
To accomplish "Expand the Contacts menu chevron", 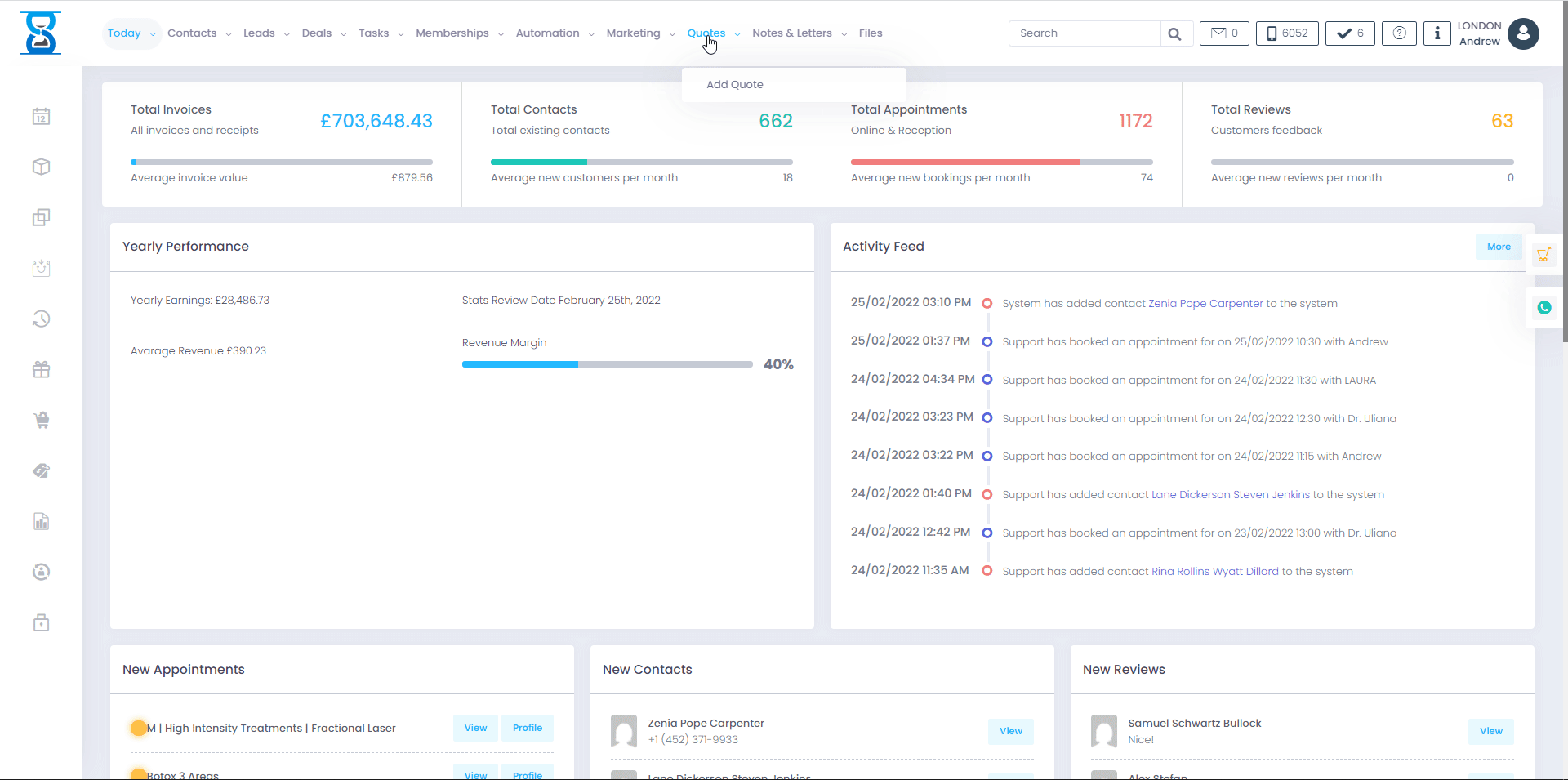I will (229, 33).
